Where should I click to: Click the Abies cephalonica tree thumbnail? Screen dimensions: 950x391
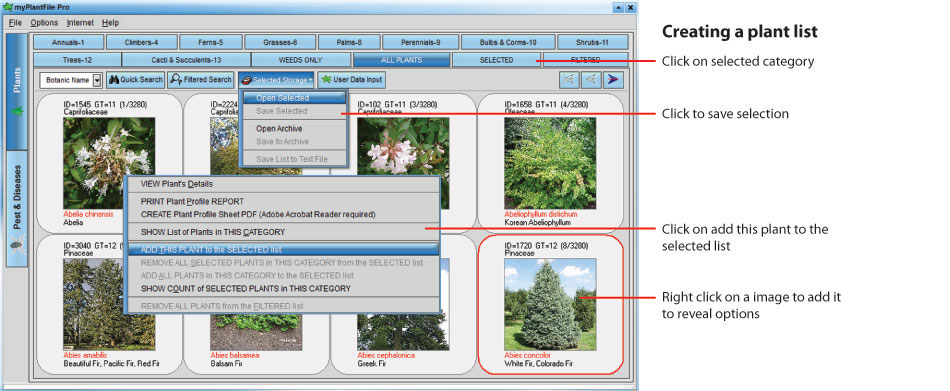click(403, 332)
